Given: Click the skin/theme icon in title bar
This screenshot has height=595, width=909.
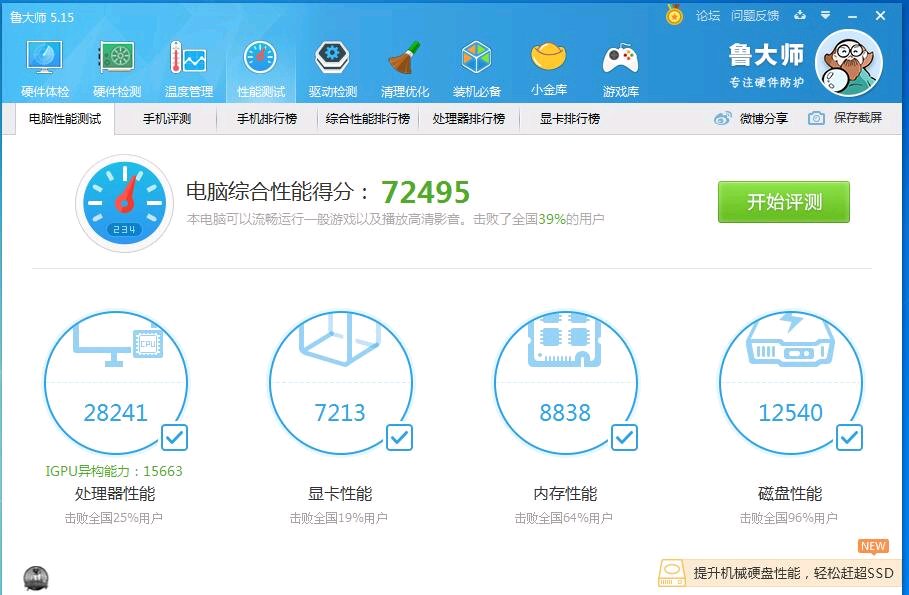Looking at the screenshot, I should tap(800, 16).
